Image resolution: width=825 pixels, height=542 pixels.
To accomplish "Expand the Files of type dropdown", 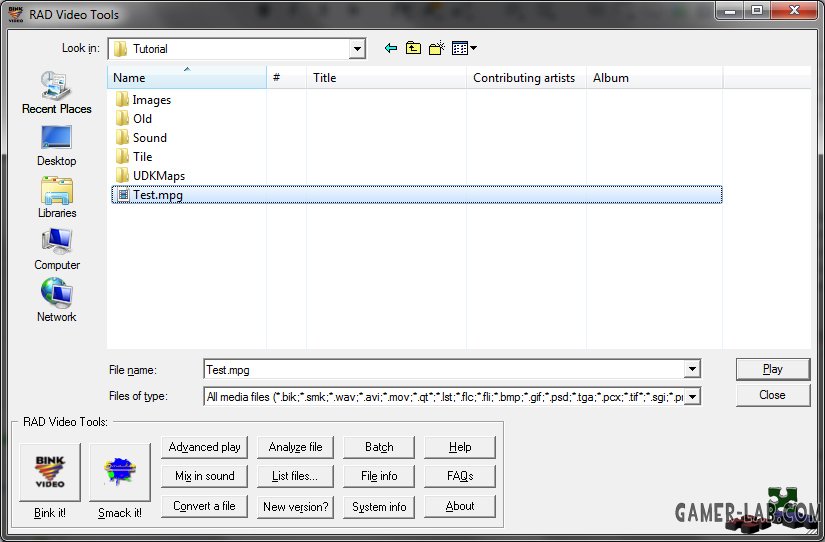I will coord(692,396).
